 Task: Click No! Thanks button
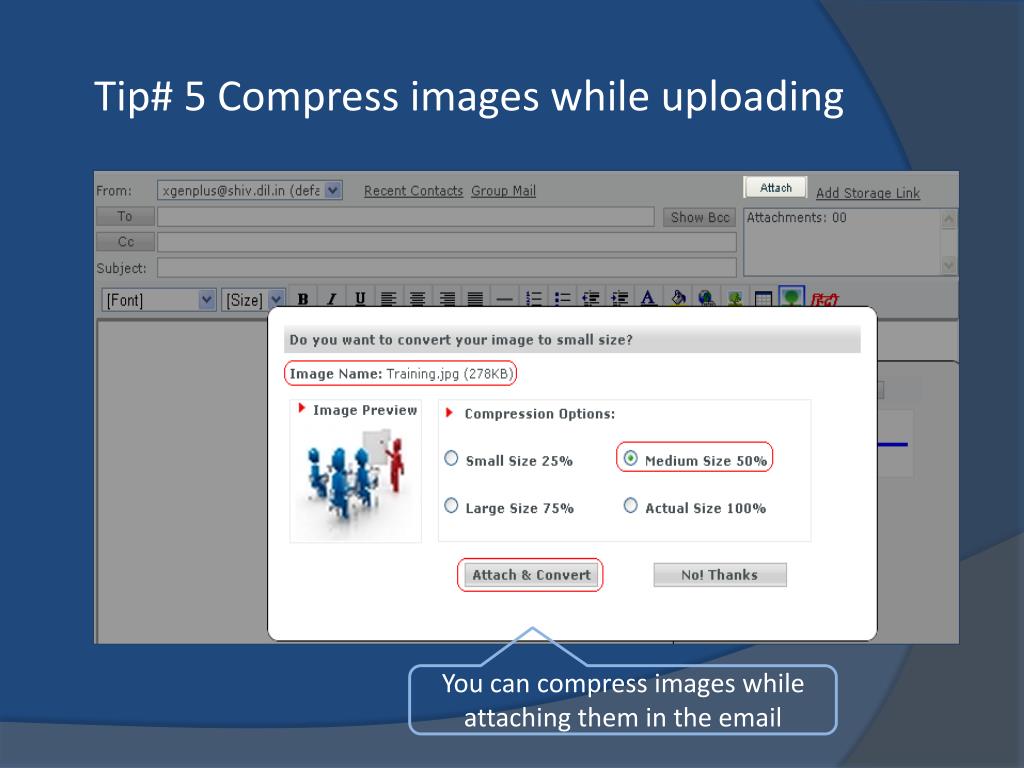(x=720, y=575)
